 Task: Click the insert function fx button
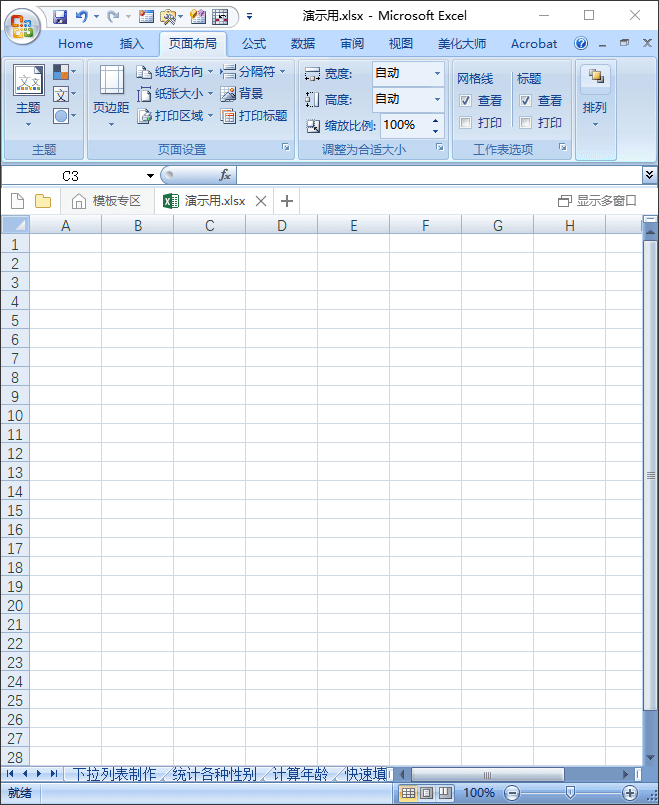click(225, 176)
